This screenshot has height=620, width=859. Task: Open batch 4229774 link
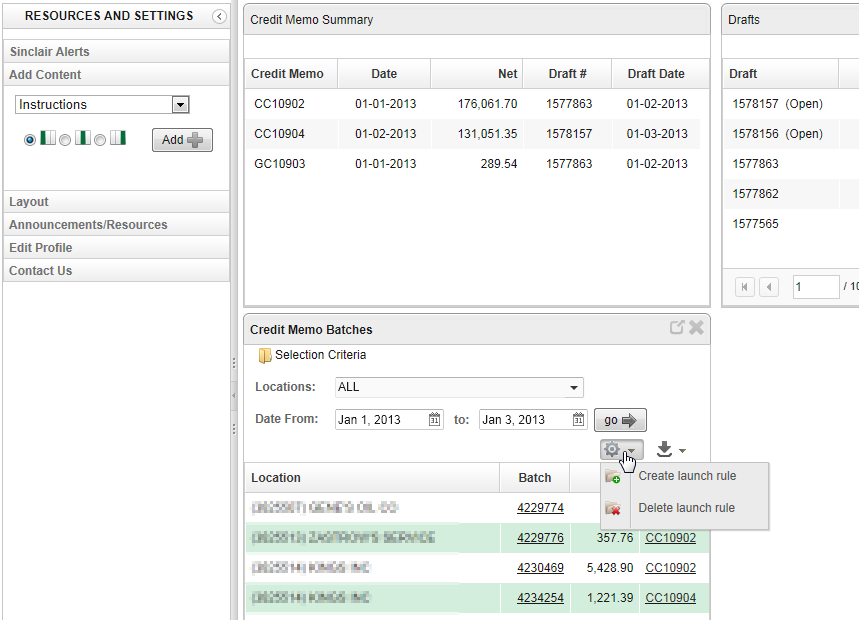(540, 508)
